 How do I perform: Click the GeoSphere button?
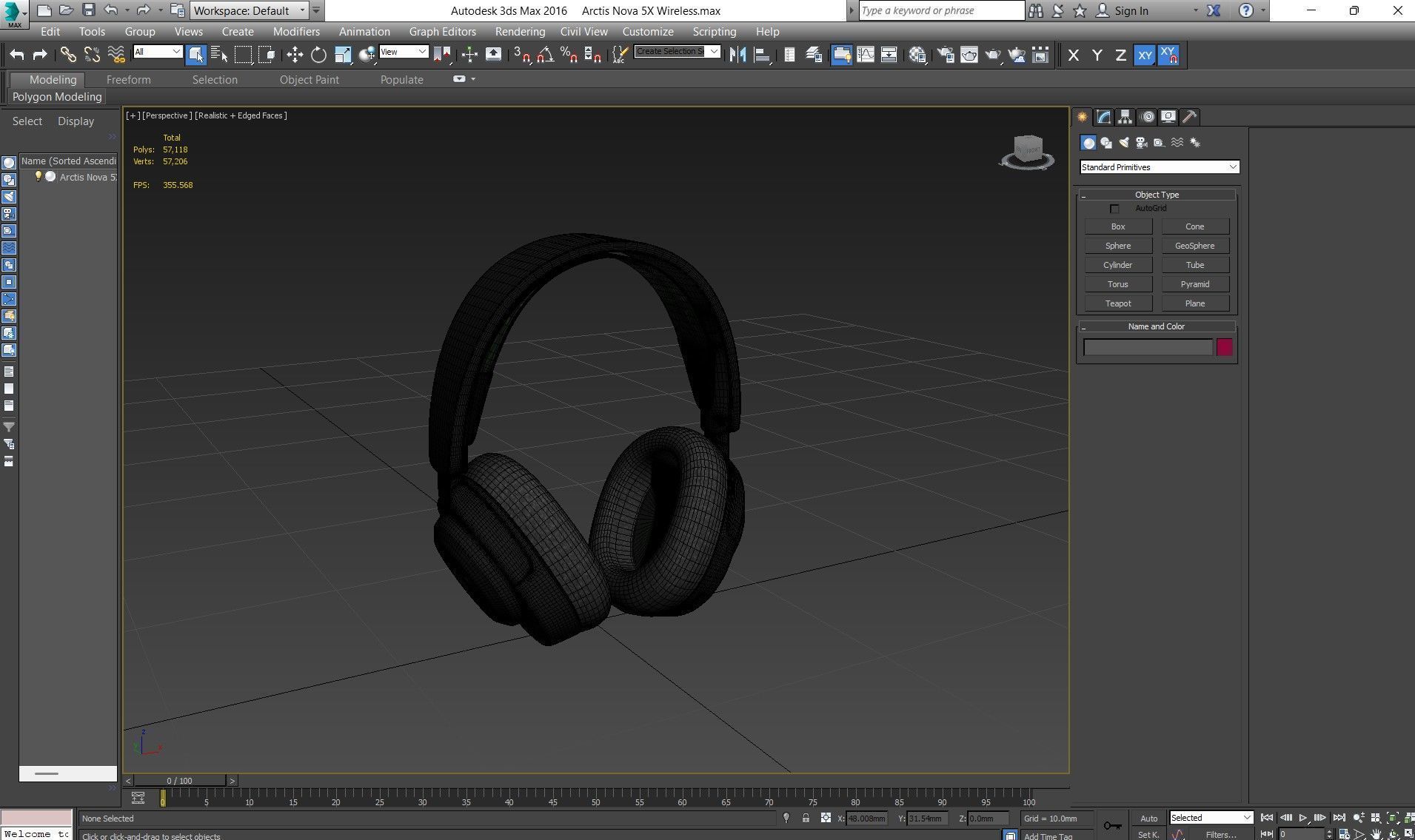(x=1194, y=246)
